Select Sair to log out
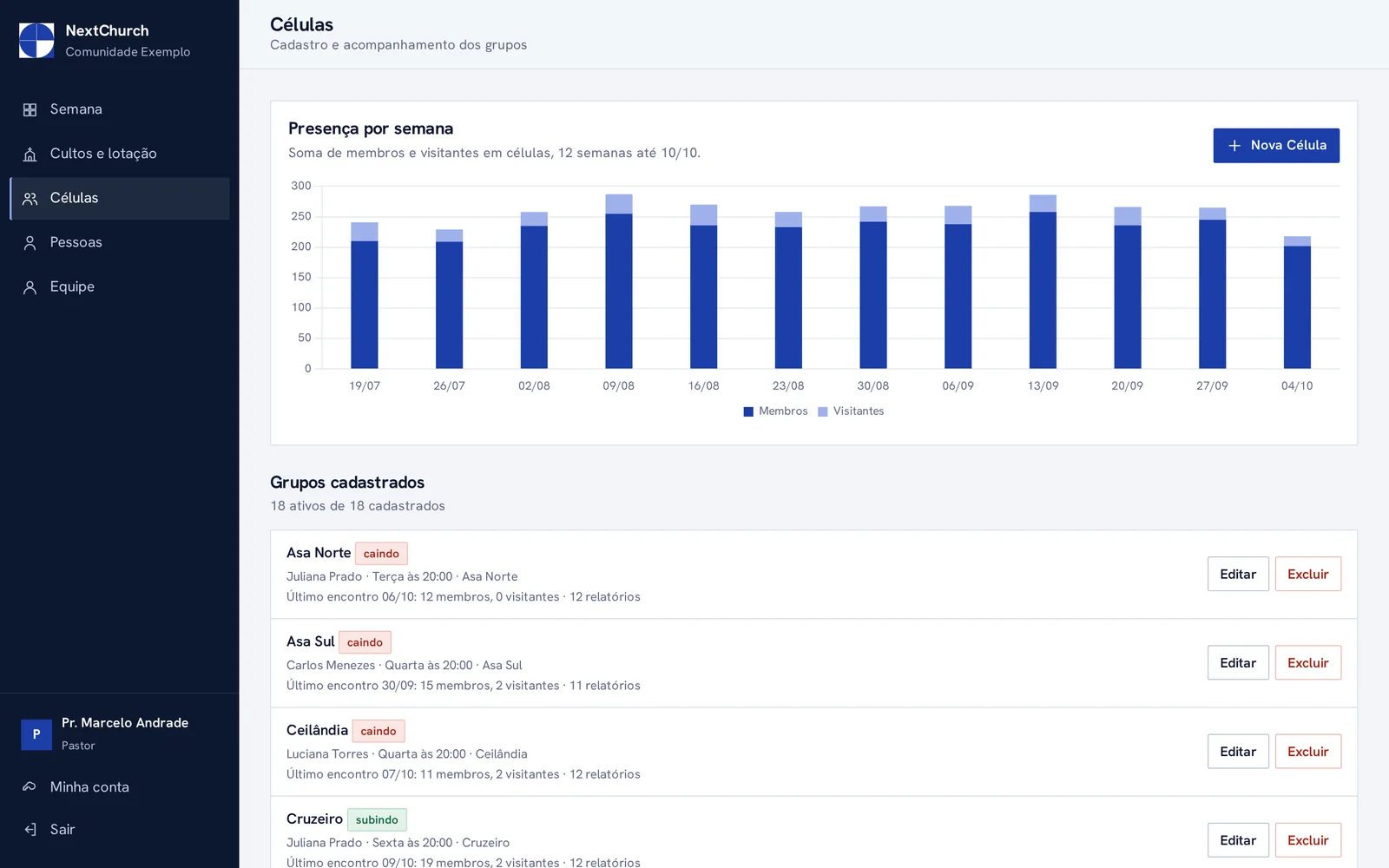Image resolution: width=1389 pixels, height=868 pixels. (120, 830)
